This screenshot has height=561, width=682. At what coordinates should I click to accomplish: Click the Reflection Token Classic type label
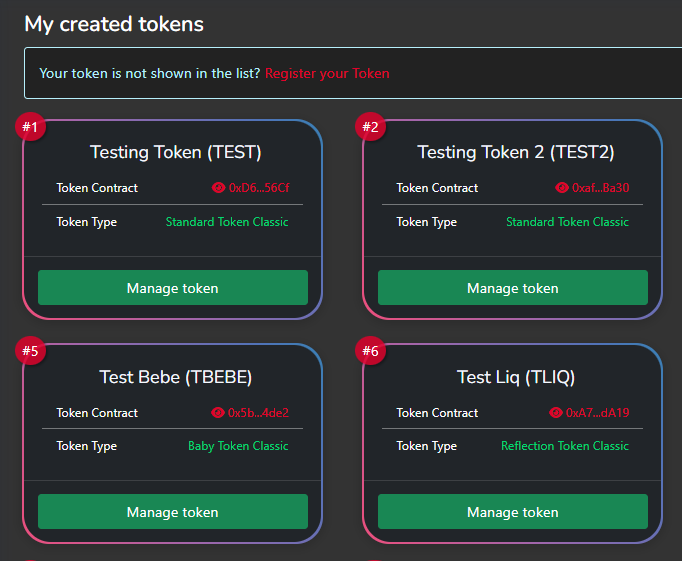pos(565,446)
